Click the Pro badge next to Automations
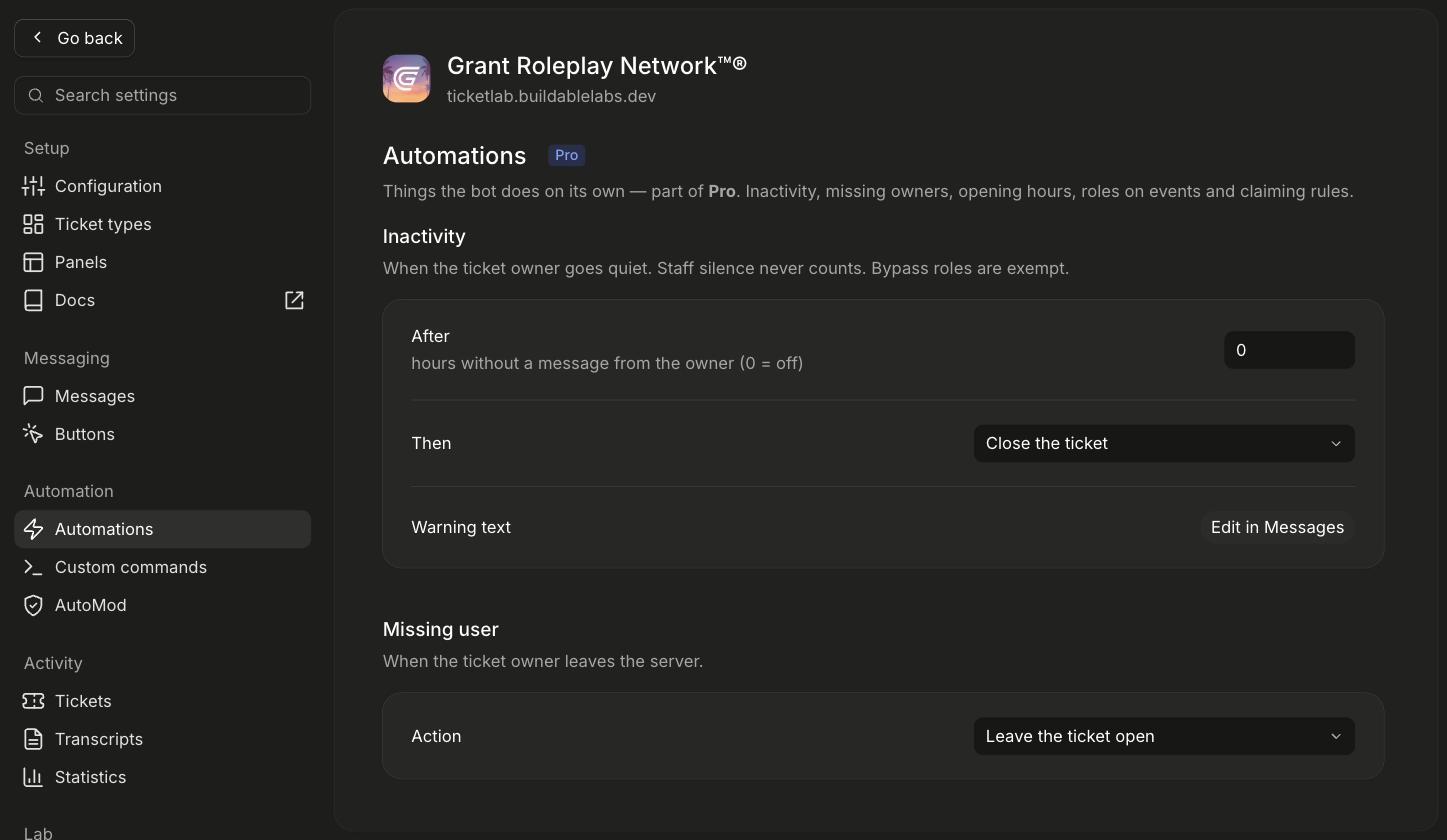The image size is (1447, 840). (566, 155)
